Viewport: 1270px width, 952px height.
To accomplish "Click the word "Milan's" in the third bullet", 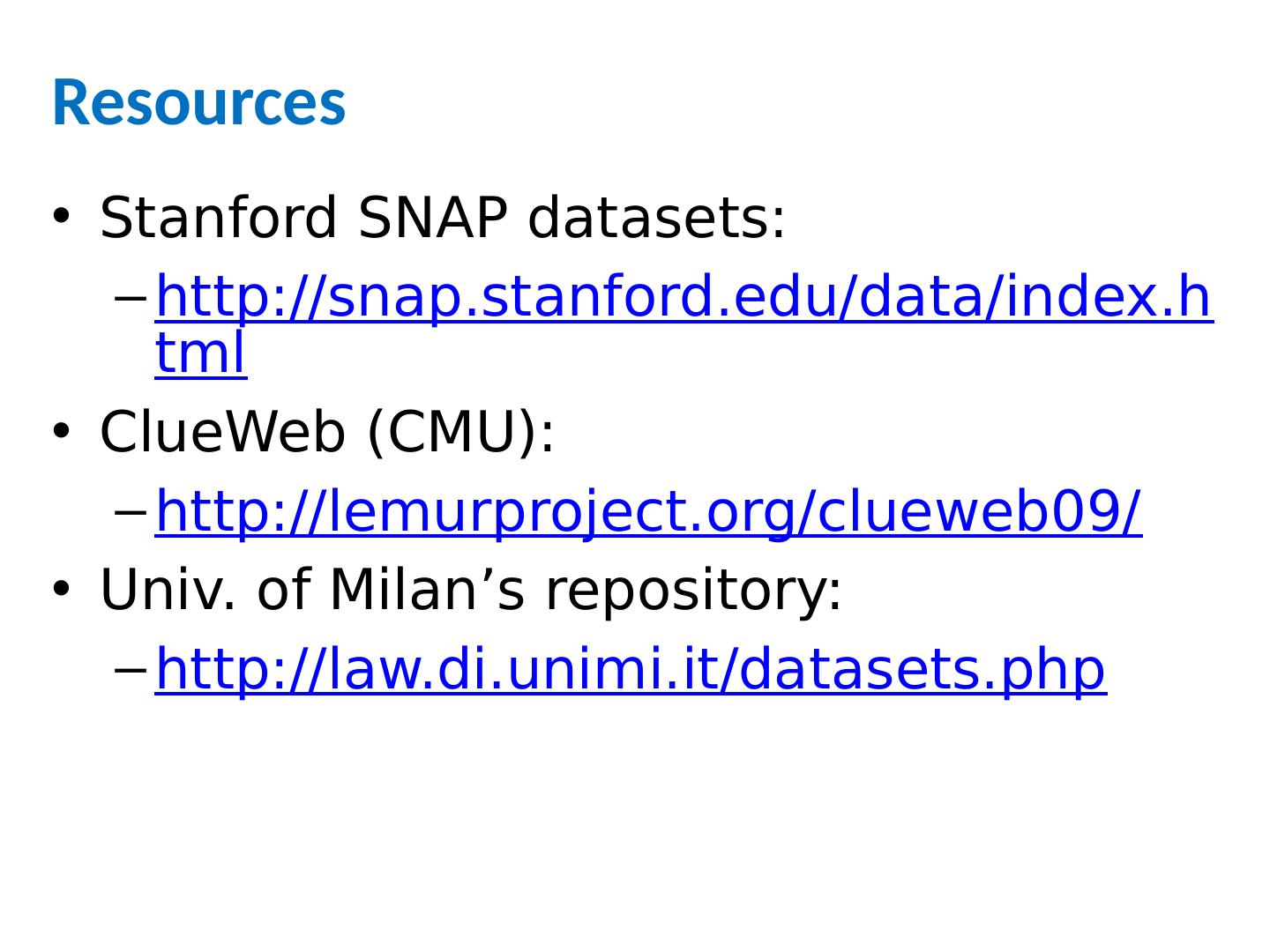I will click(427, 590).
